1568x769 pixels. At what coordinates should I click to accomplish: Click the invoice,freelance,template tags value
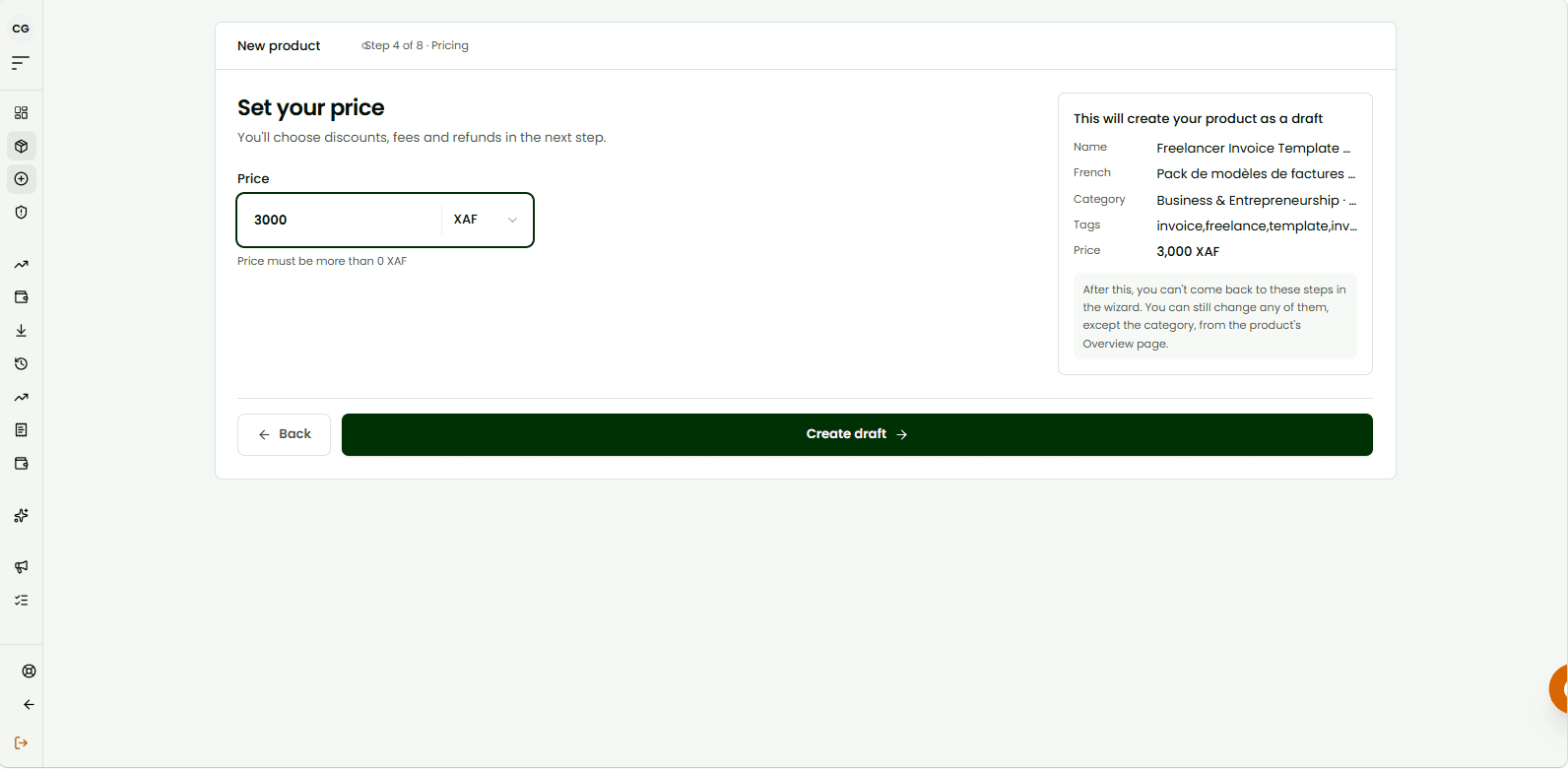(1257, 225)
